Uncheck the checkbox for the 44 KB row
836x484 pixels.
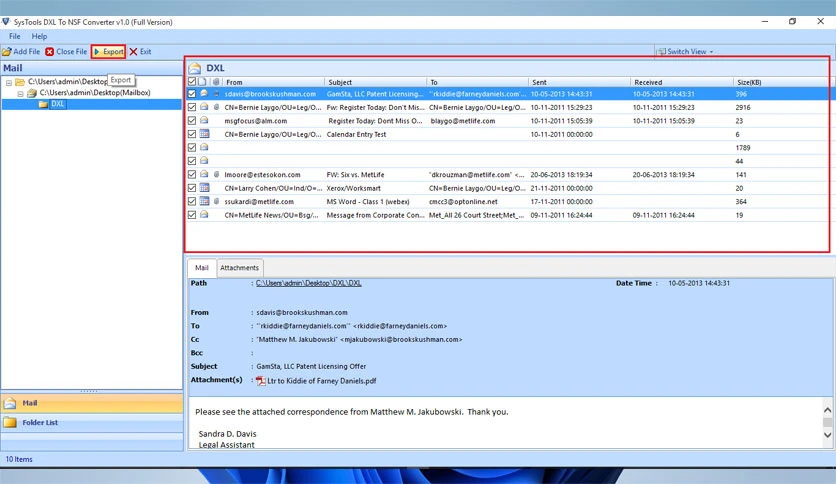(x=192, y=161)
